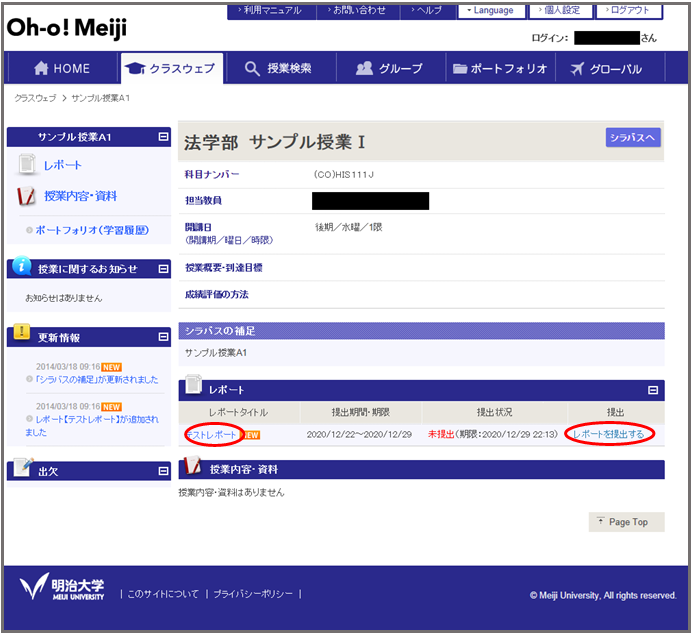Viewport: 694px width, 639px height.
Task: Open the HOME tab
Action: tap(62, 68)
